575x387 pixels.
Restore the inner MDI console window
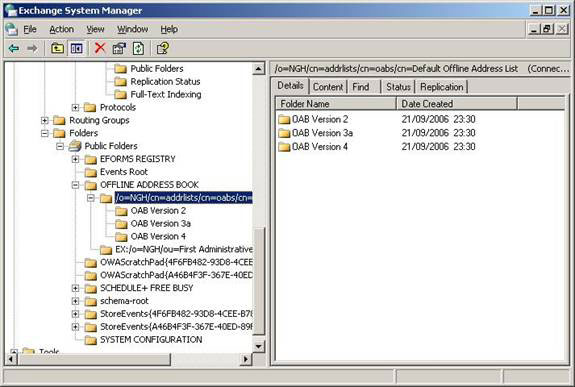(547, 29)
